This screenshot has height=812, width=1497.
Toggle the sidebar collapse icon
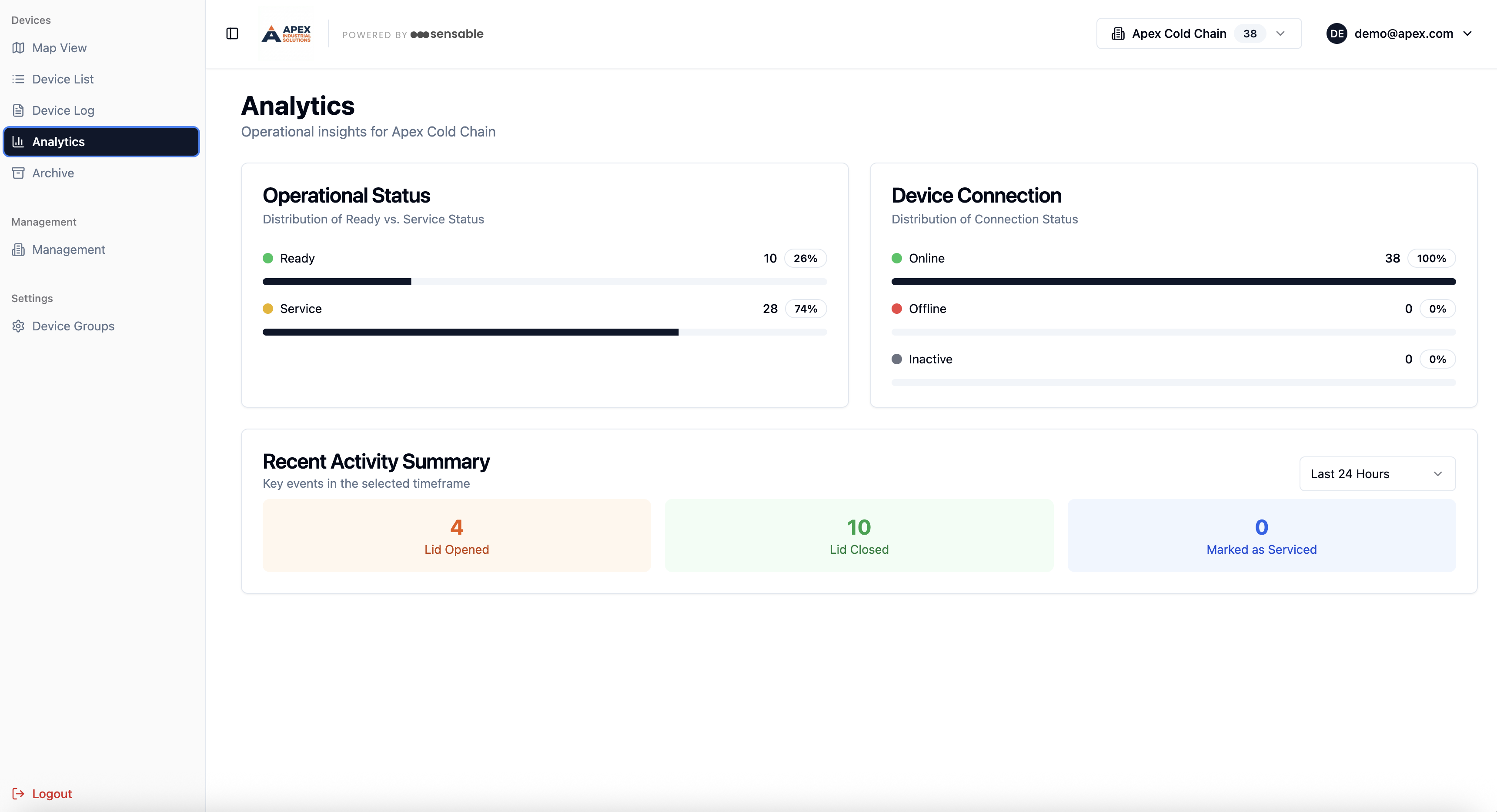232,33
